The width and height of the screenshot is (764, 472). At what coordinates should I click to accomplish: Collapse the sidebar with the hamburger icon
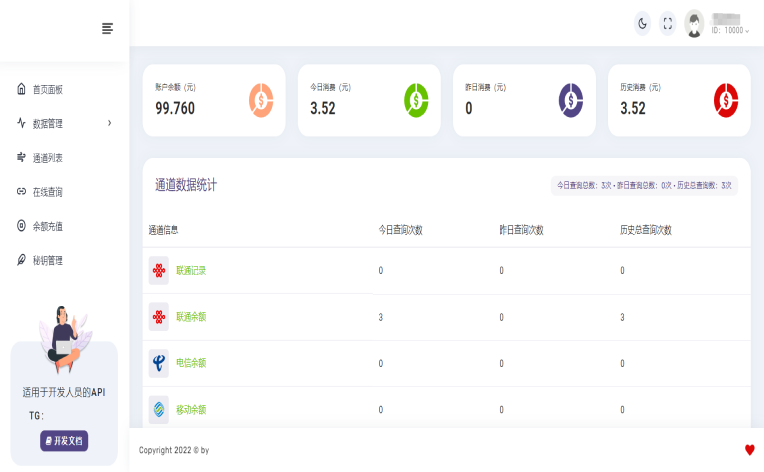pyautogui.click(x=107, y=28)
